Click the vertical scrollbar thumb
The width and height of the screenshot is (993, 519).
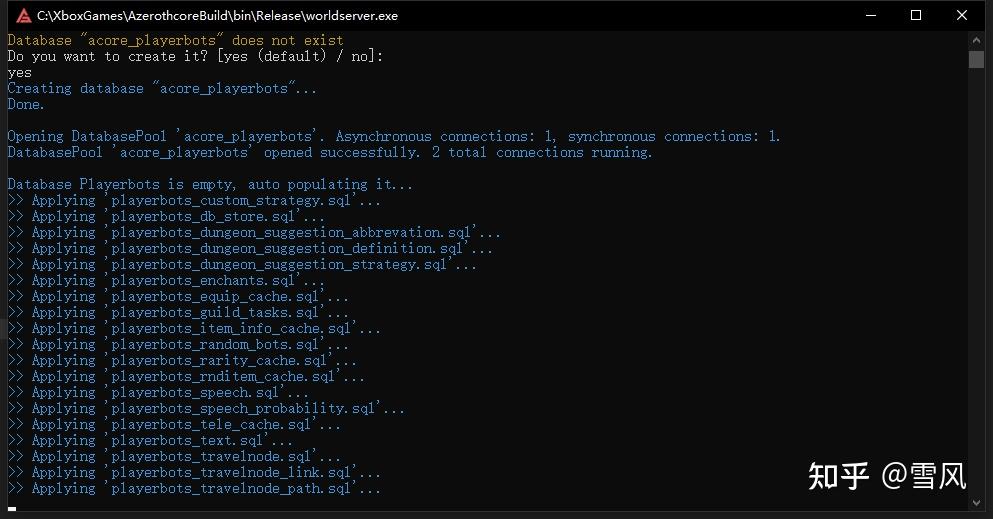[977, 60]
